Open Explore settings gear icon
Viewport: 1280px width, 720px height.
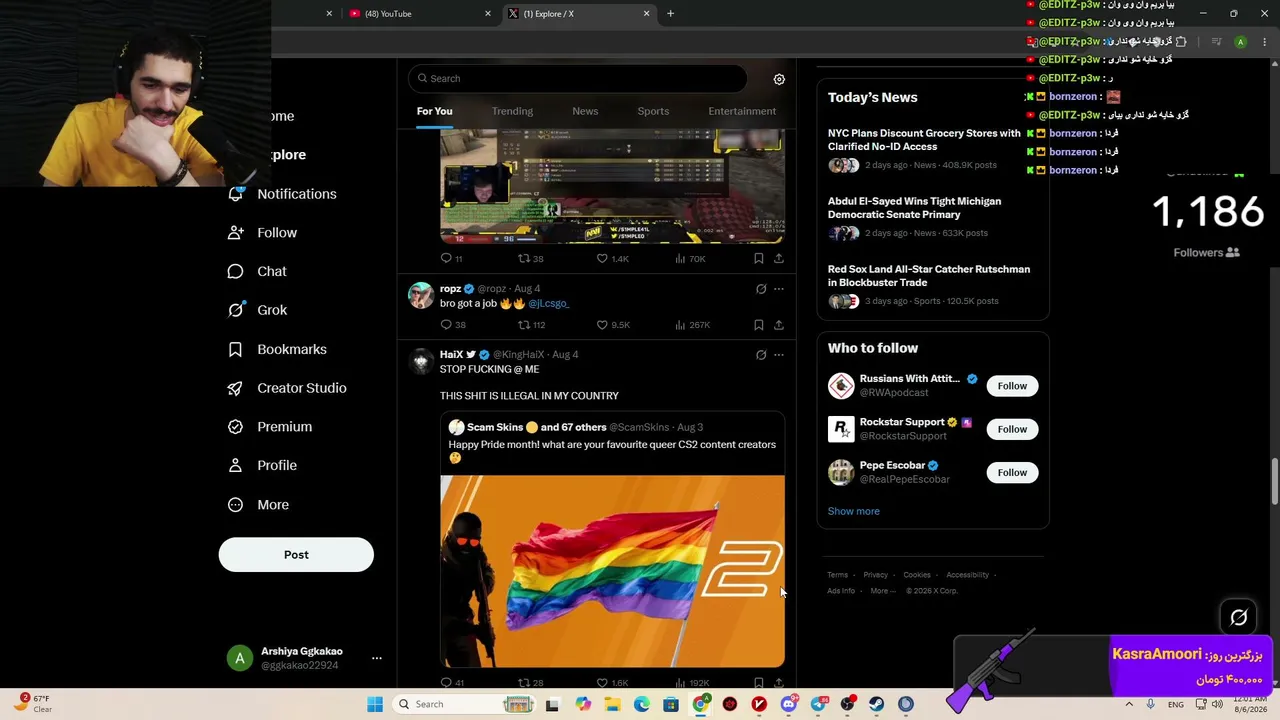pos(779,79)
